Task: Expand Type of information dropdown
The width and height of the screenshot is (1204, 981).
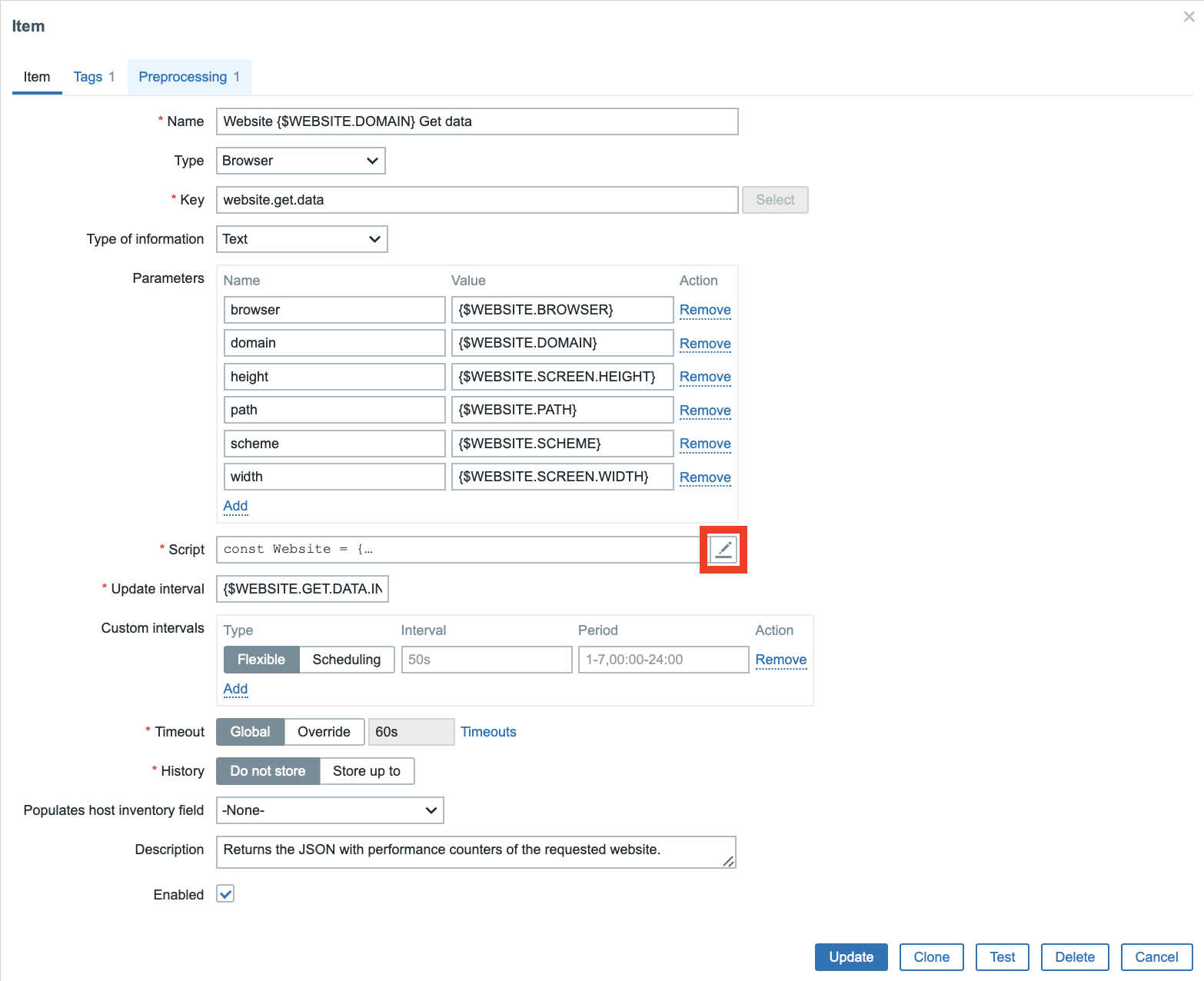Action: pos(301,239)
